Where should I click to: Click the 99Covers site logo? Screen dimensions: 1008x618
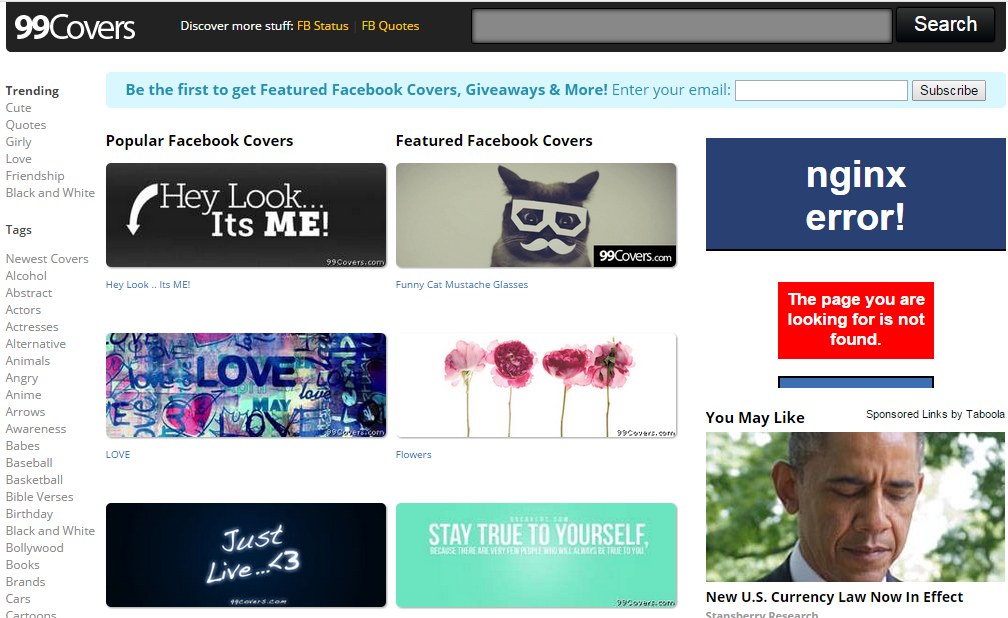pos(75,27)
